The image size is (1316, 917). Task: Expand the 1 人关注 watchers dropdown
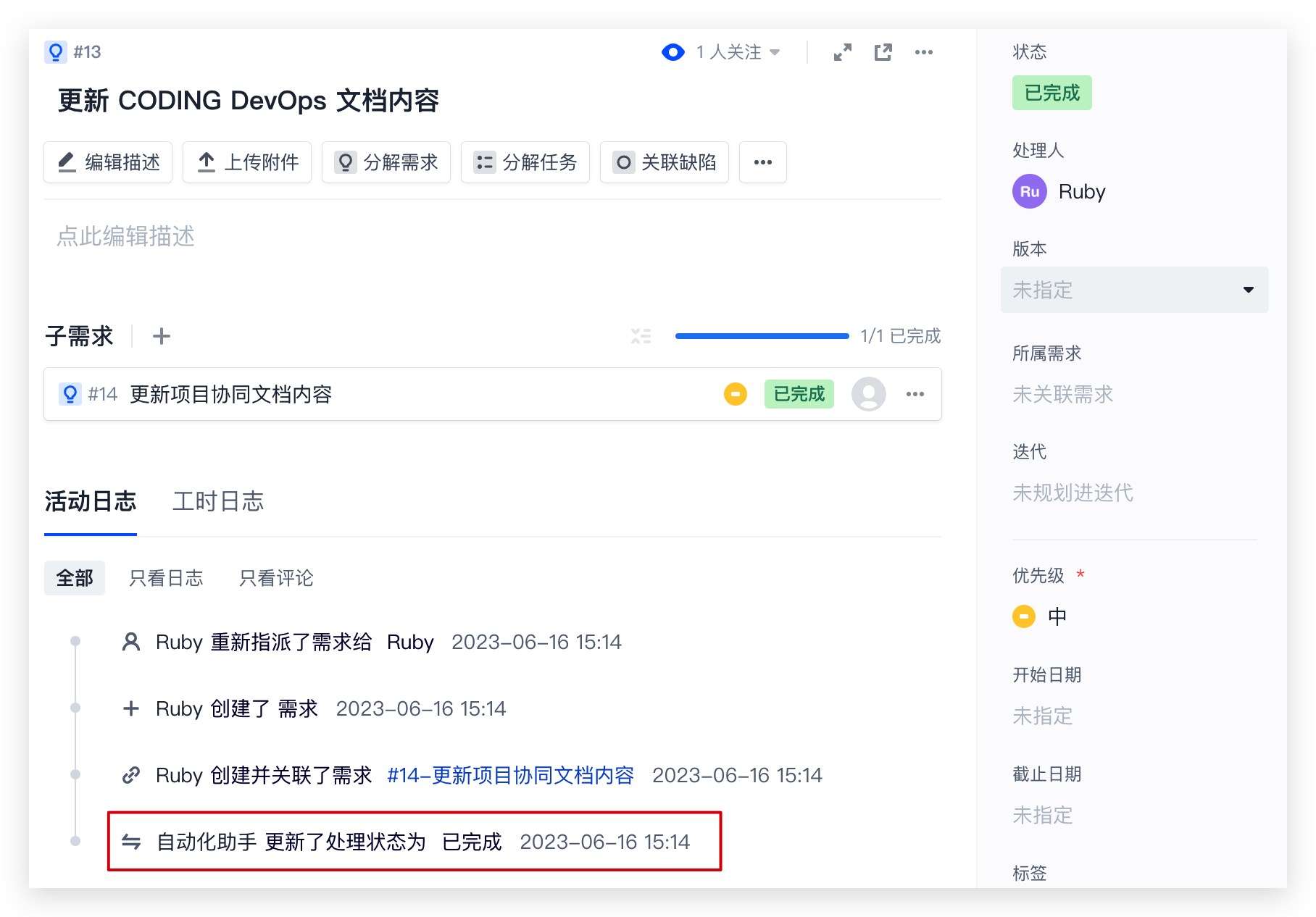pos(738,52)
